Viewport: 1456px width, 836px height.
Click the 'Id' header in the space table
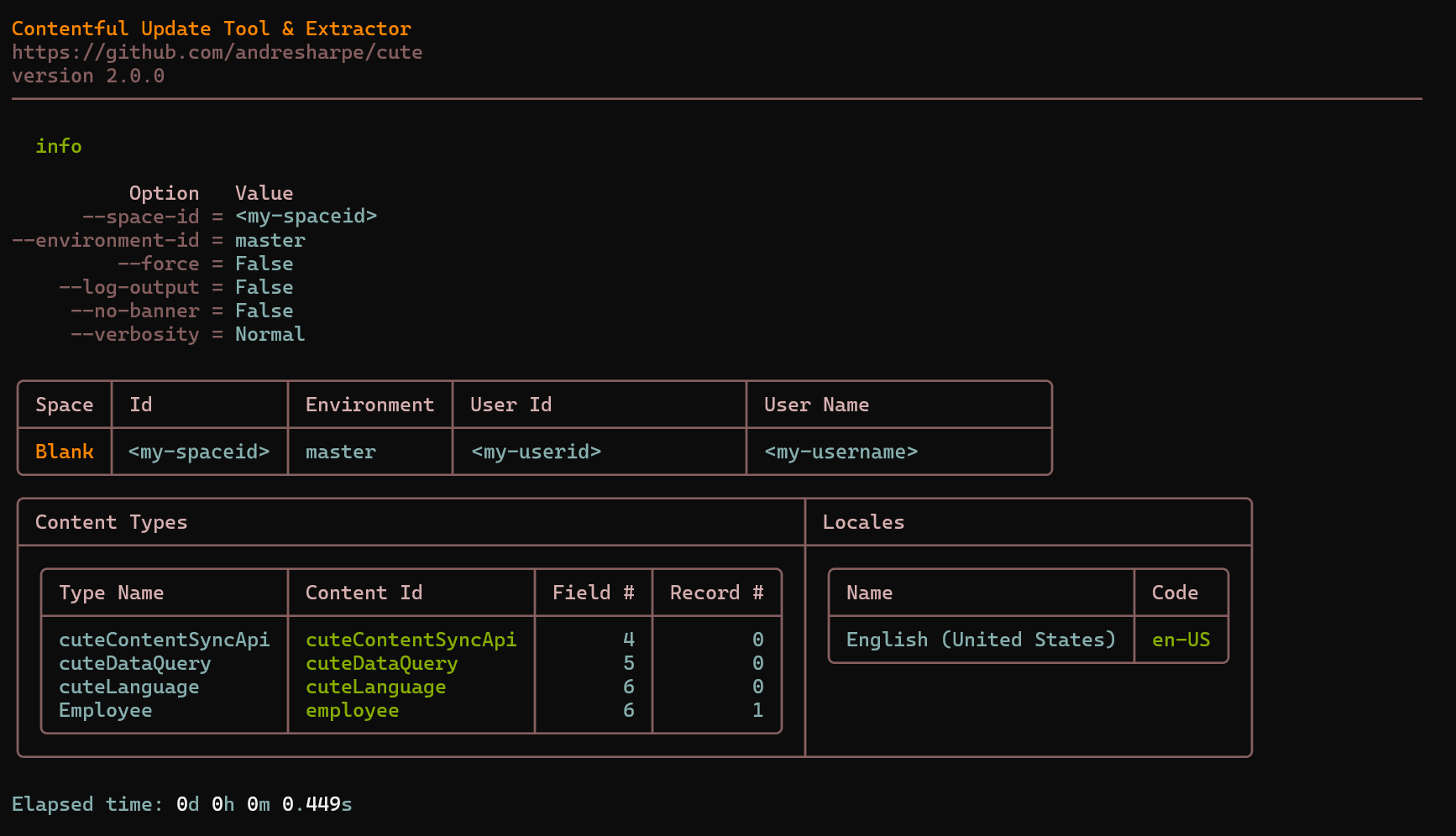pos(141,405)
